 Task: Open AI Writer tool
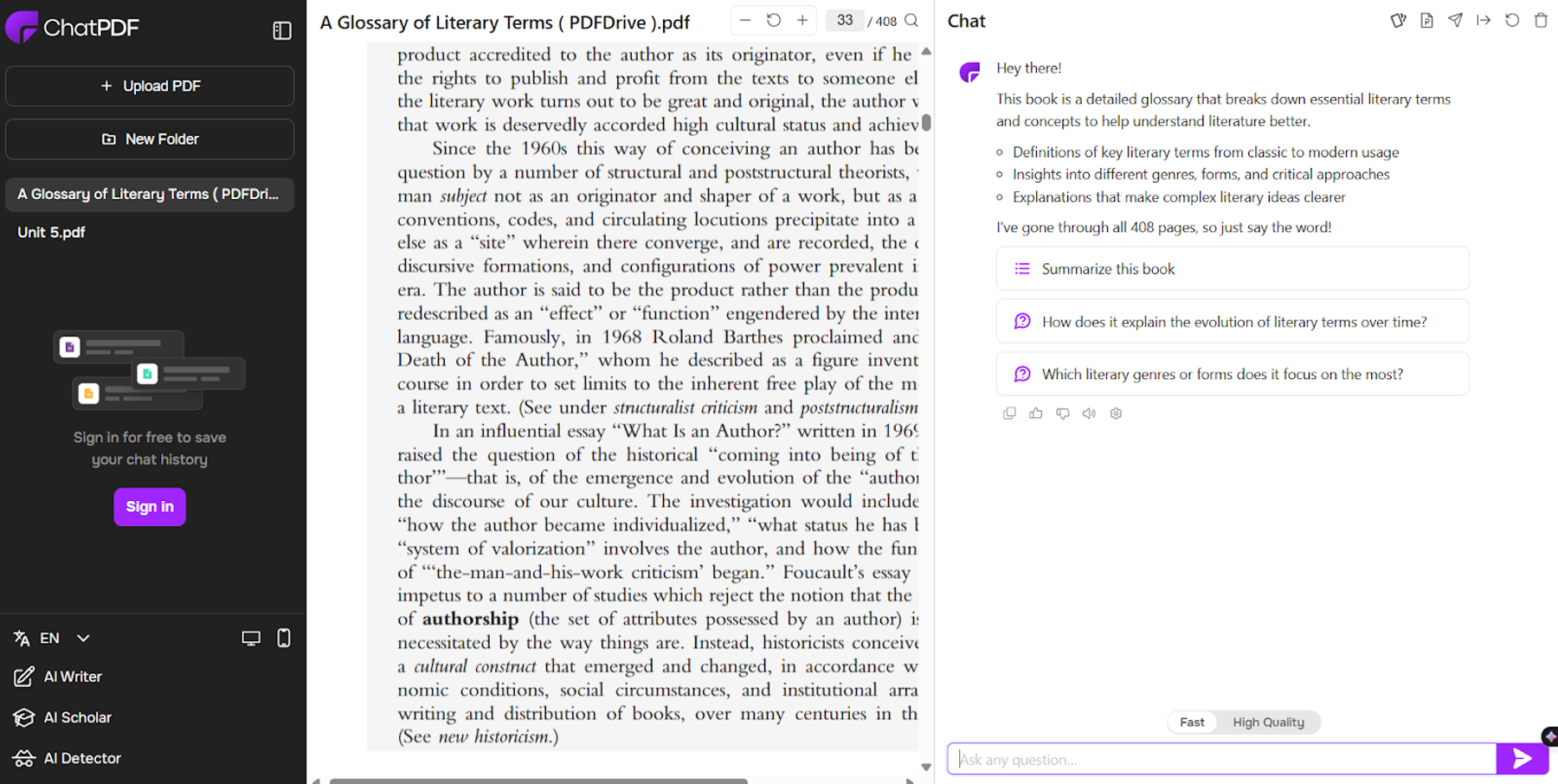(58, 677)
